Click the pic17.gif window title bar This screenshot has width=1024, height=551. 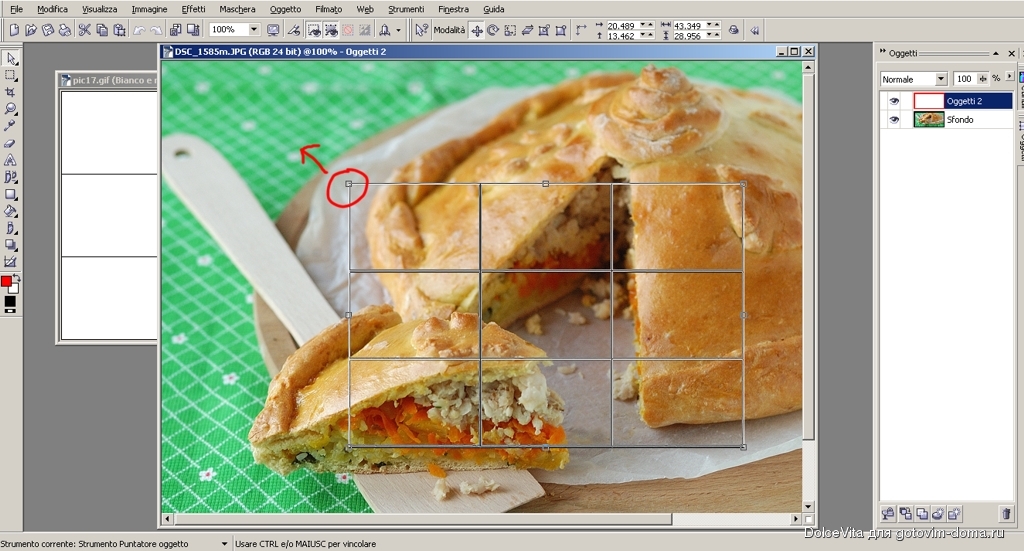(108, 80)
